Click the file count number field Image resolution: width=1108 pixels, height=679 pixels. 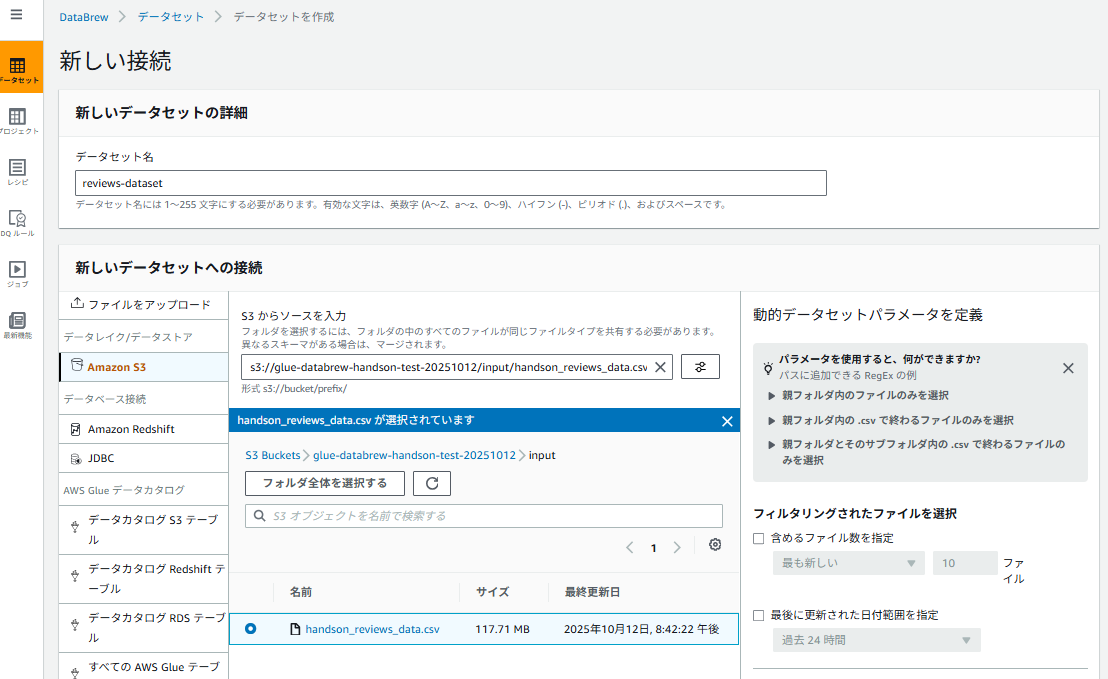(965, 563)
